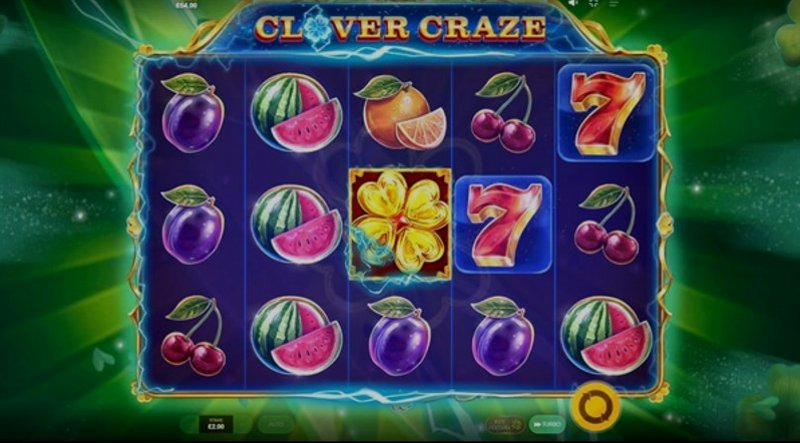
Task: Click the balance amount at top
Action: [186, 5]
